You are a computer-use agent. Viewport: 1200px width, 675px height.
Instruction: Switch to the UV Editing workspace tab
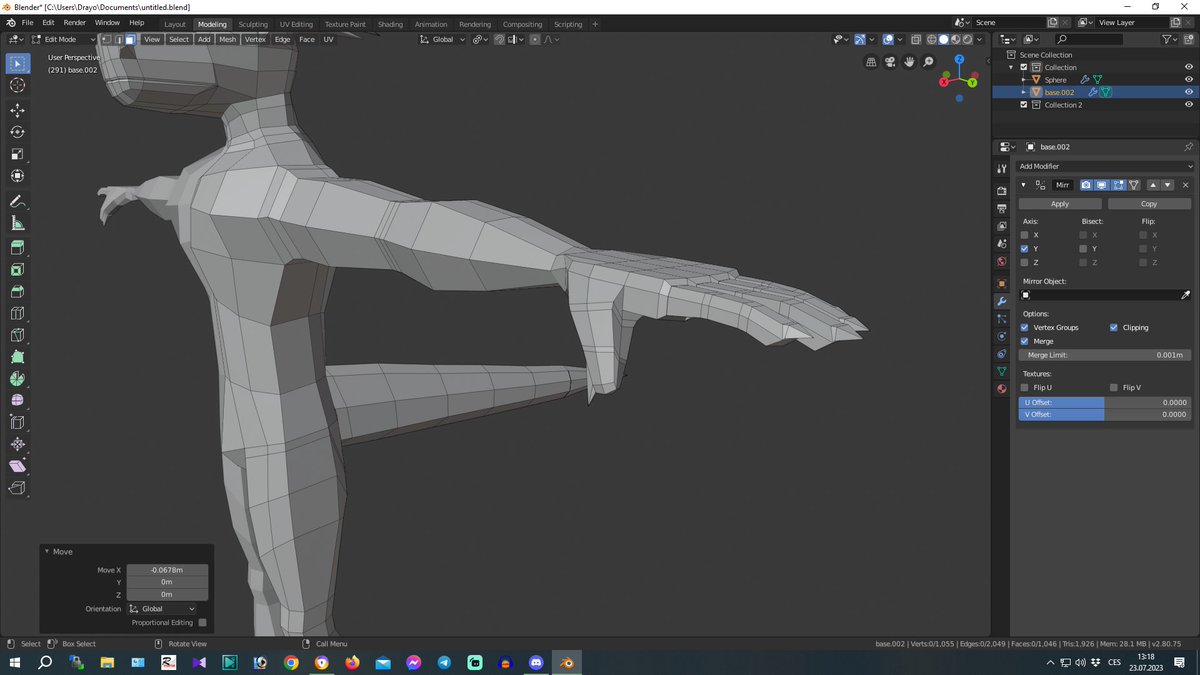[296, 24]
